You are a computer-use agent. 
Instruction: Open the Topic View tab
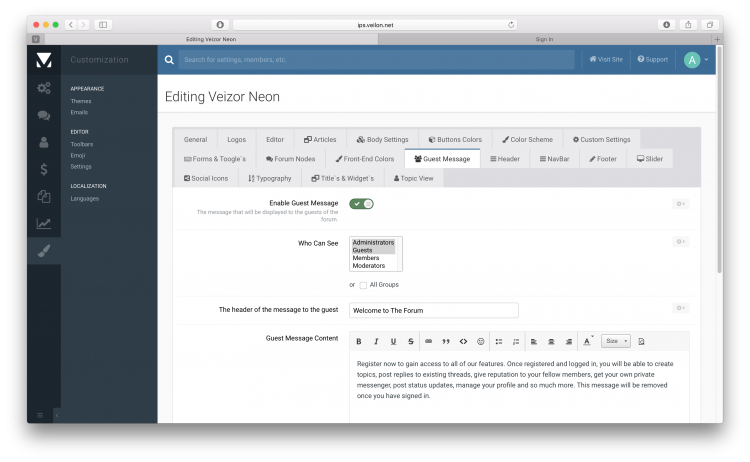[x=413, y=178]
